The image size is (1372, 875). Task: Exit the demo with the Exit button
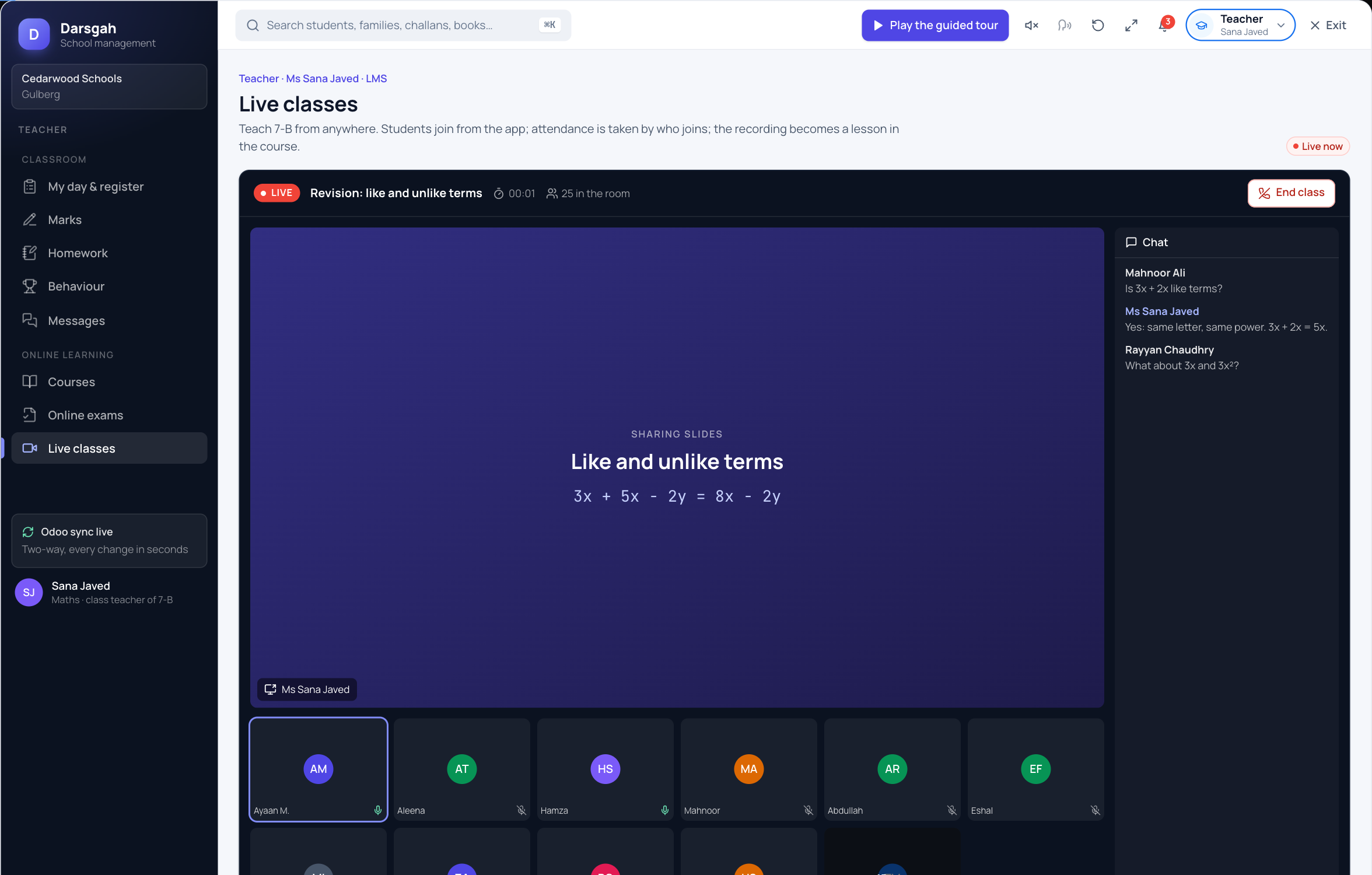(x=1328, y=25)
